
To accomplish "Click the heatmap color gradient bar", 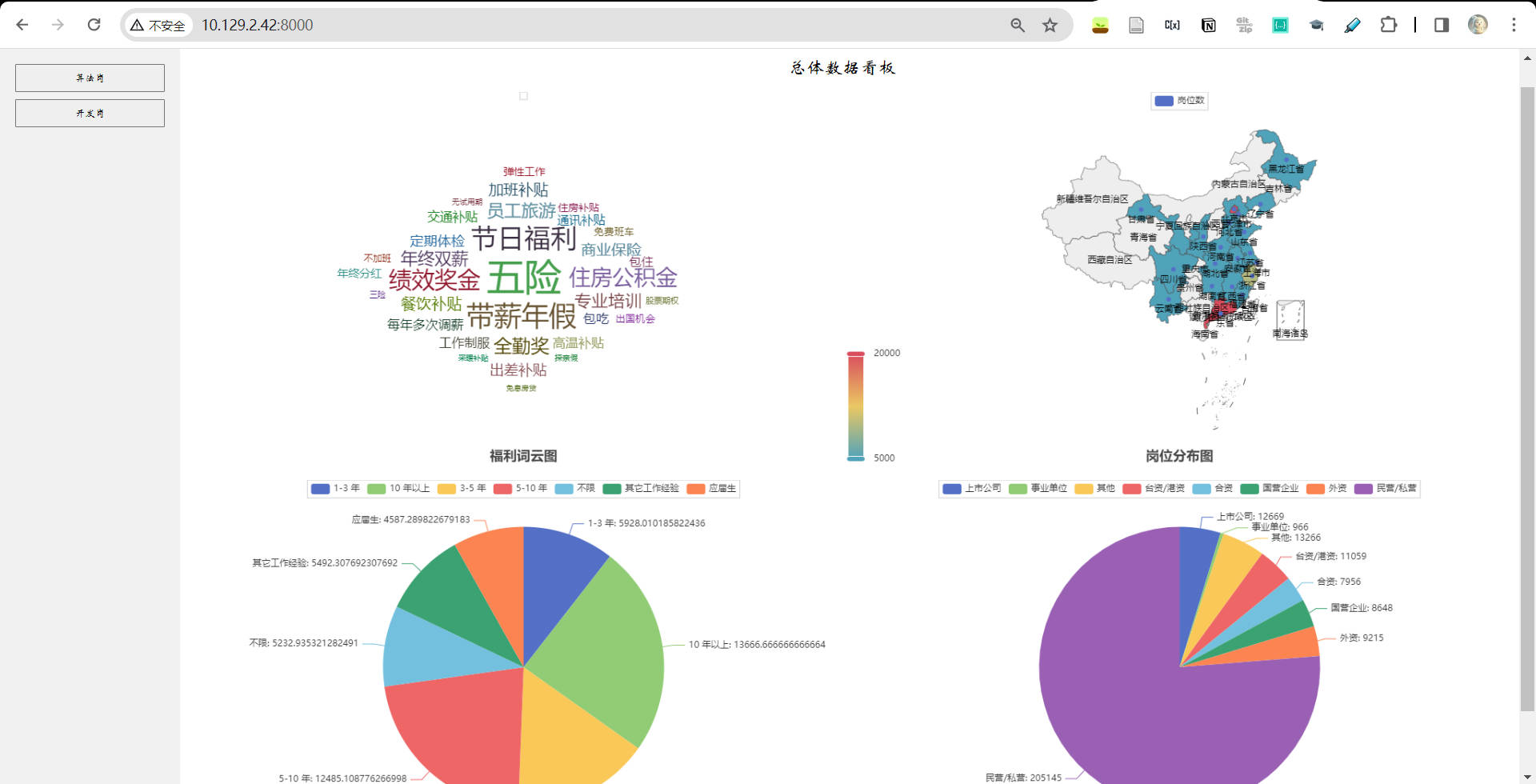I will pyautogui.click(x=856, y=404).
